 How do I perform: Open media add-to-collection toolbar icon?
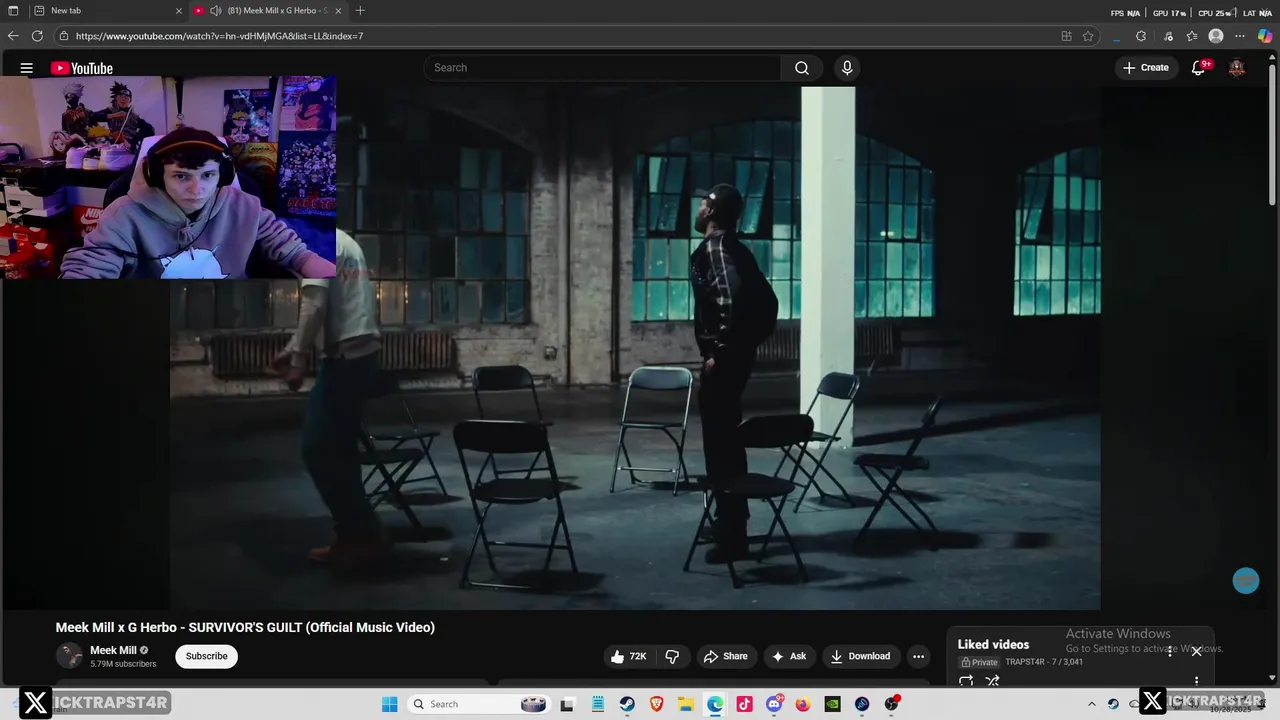coord(1167,36)
